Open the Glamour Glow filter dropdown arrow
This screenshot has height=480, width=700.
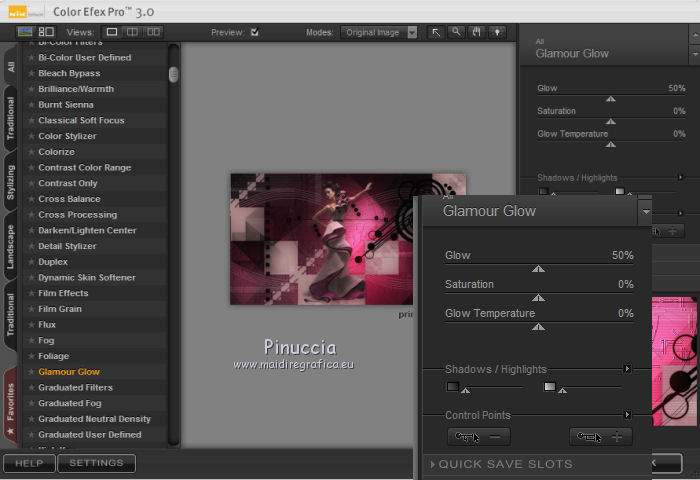(x=647, y=212)
